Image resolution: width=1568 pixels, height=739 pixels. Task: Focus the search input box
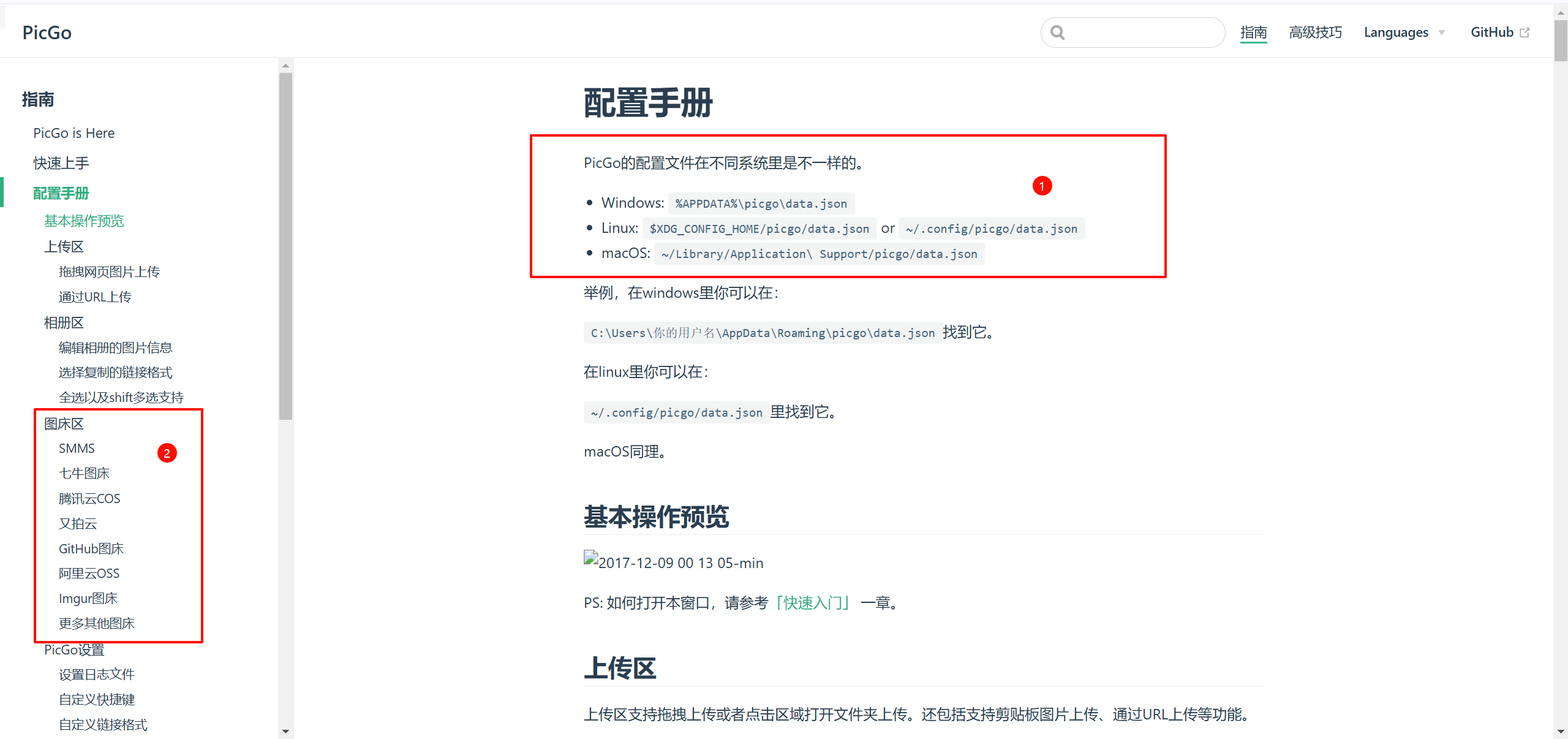[1142, 32]
